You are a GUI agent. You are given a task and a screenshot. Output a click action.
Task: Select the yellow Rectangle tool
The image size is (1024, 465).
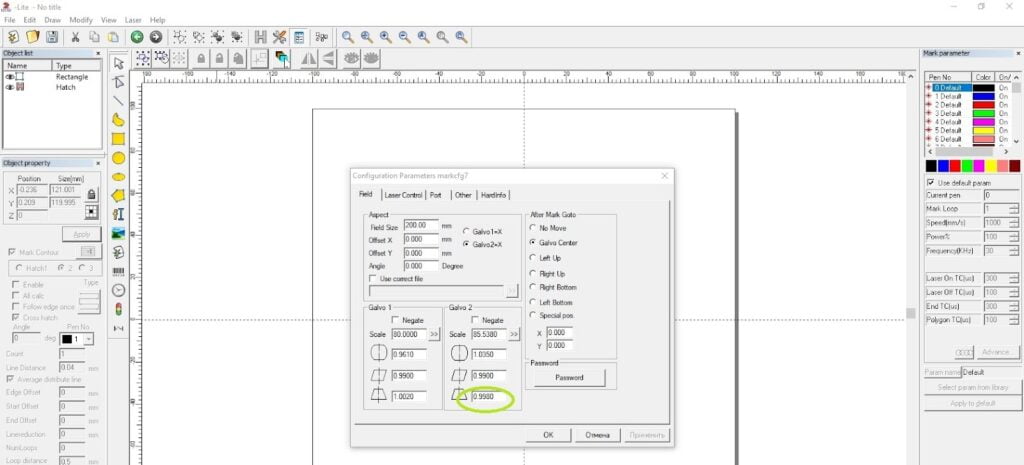(x=118, y=138)
